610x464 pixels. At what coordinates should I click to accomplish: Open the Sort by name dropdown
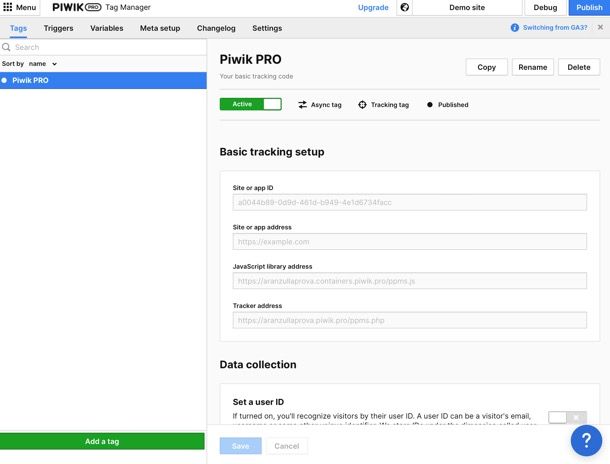pyautogui.click(x=42, y=64)
